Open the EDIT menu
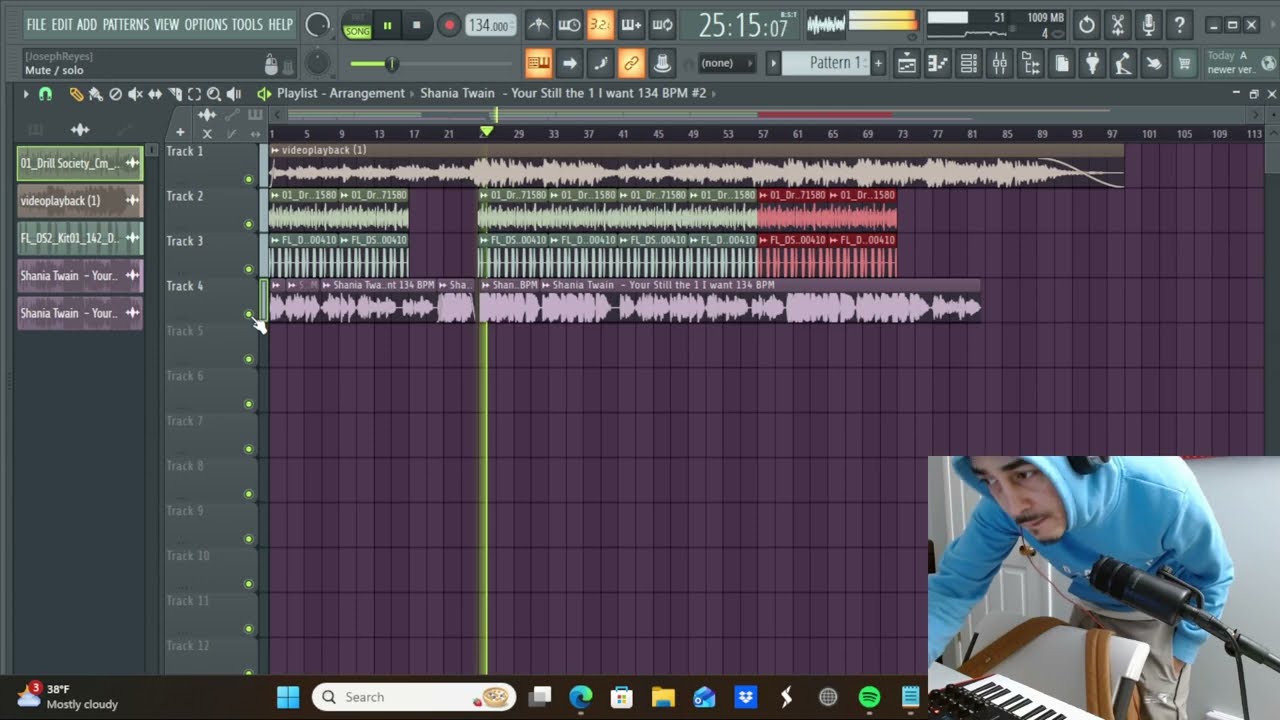This screenshot has width=1280, height=720. [62, 24]
